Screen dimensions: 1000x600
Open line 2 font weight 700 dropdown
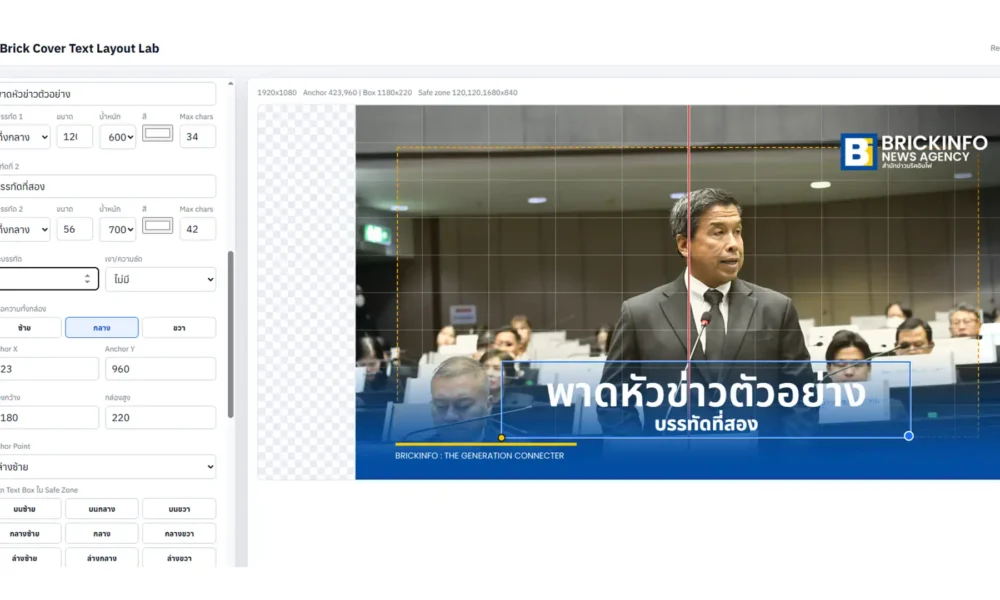tap(117, 229)
